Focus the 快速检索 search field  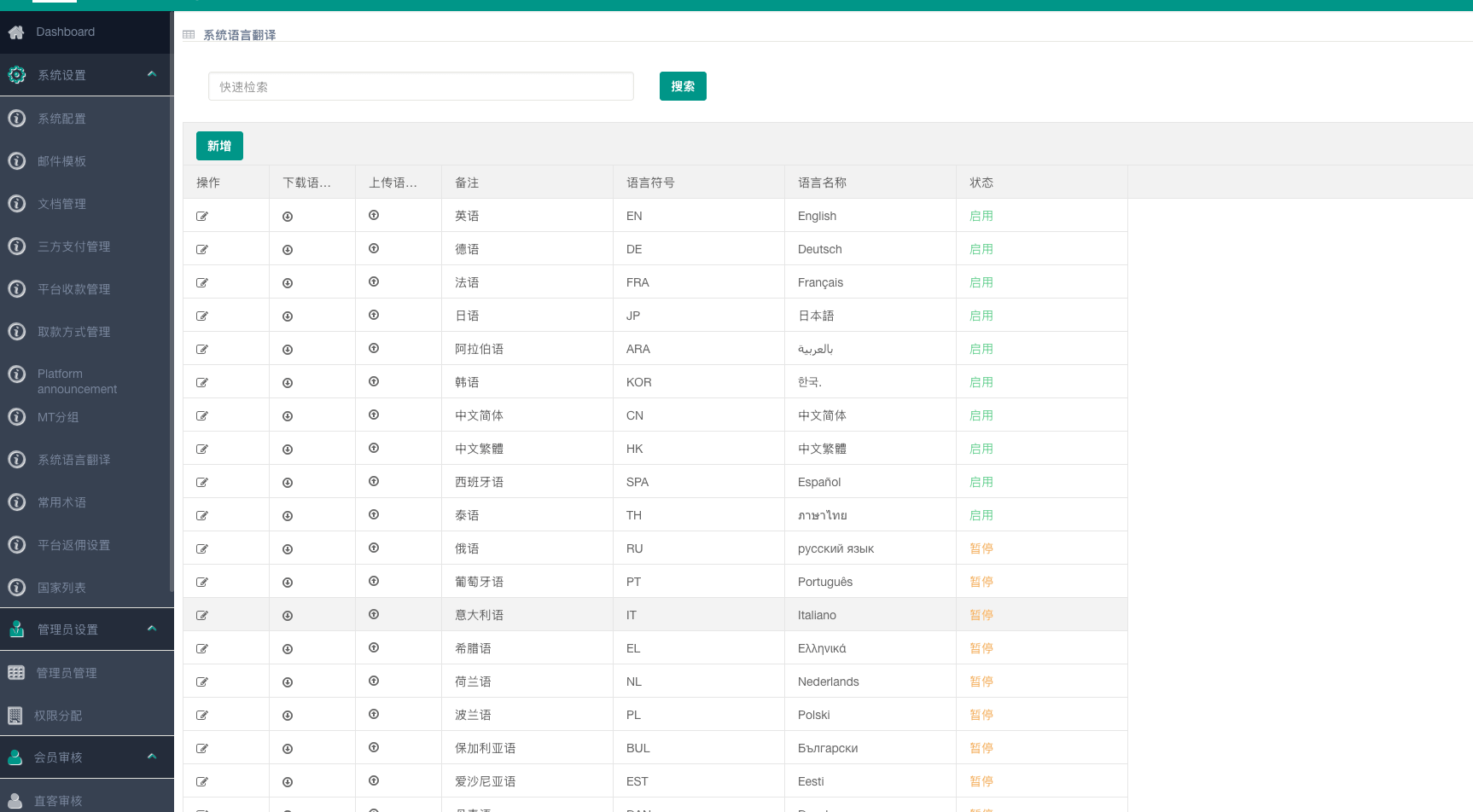421,86
